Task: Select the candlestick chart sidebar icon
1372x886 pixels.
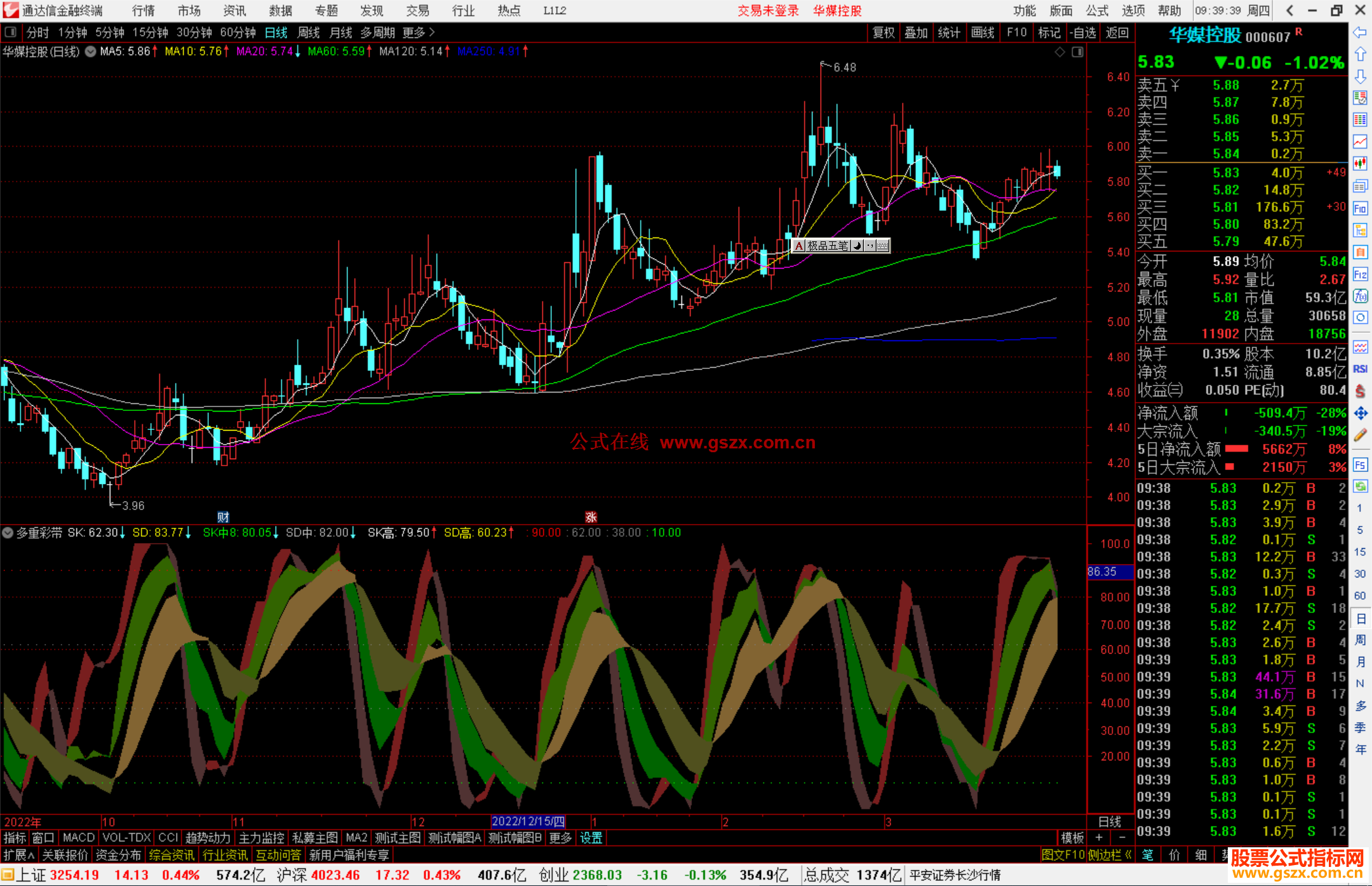Action: (1360, 163)
